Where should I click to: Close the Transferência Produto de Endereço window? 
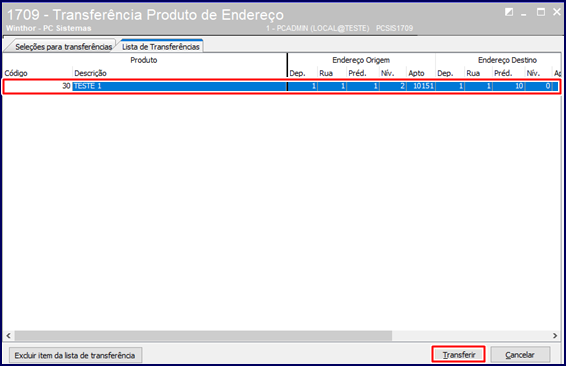coord(557,12)
